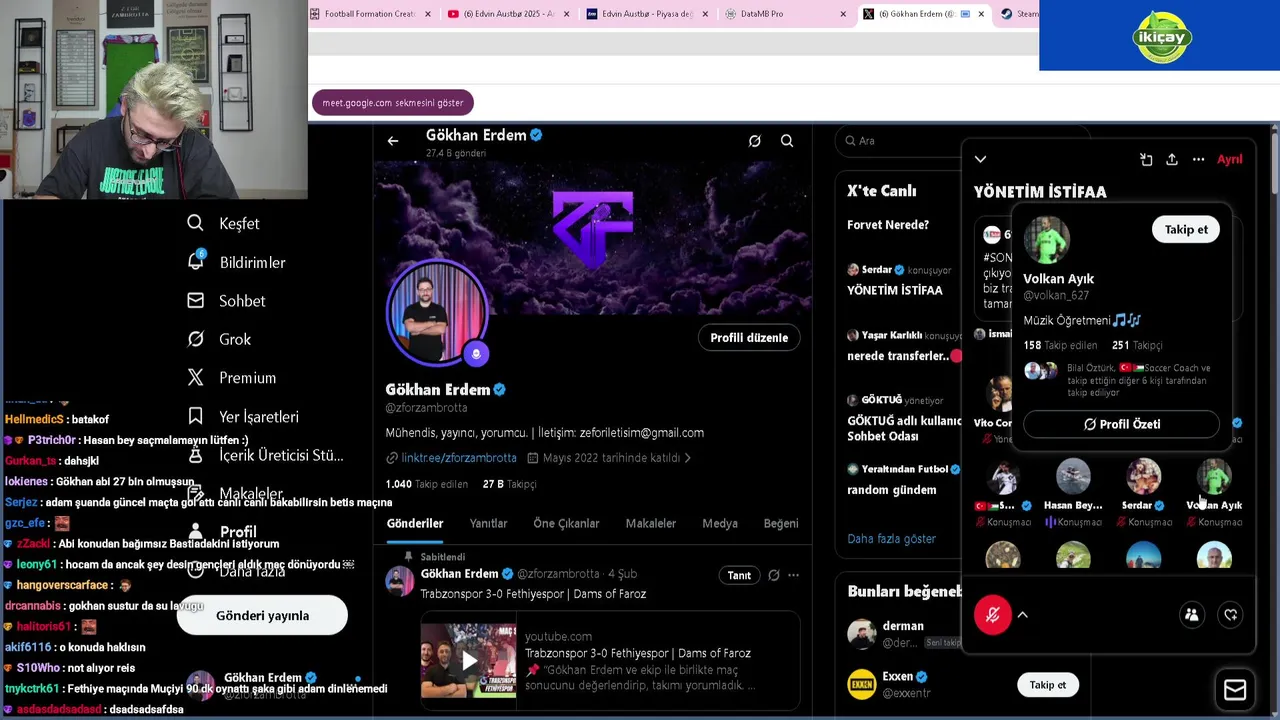Image resolution: width=1280 pixels, height=720 pixels.
Task: Open Keşfet in the sidebar
Action: 224,223
